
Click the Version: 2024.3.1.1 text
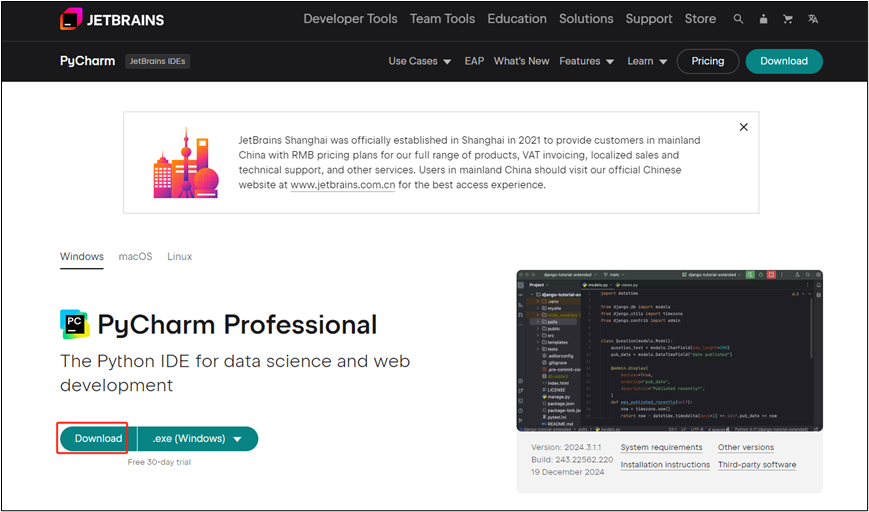pyautogui.click(x=566, y=447)
